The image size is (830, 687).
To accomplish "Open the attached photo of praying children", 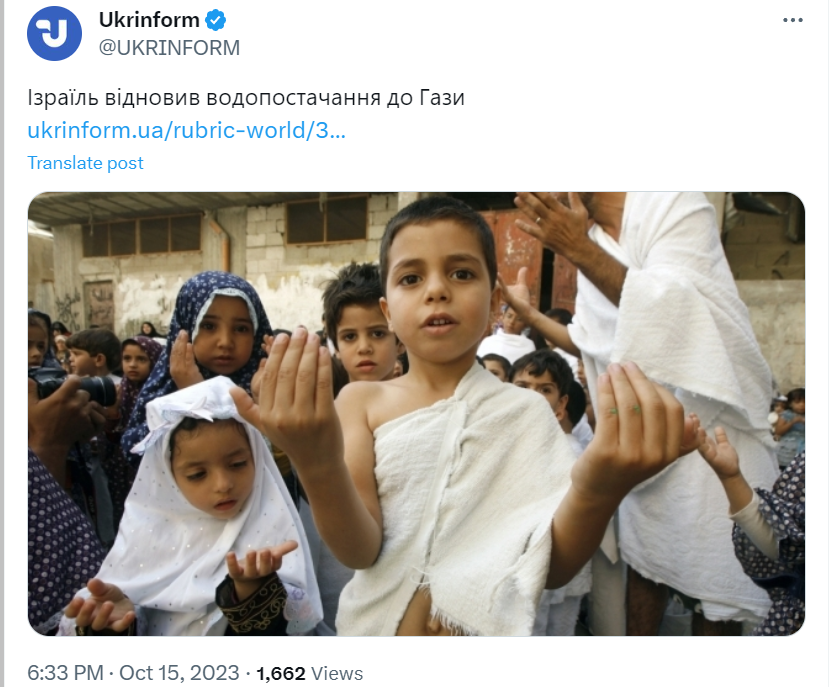I will tap(416, 413).
